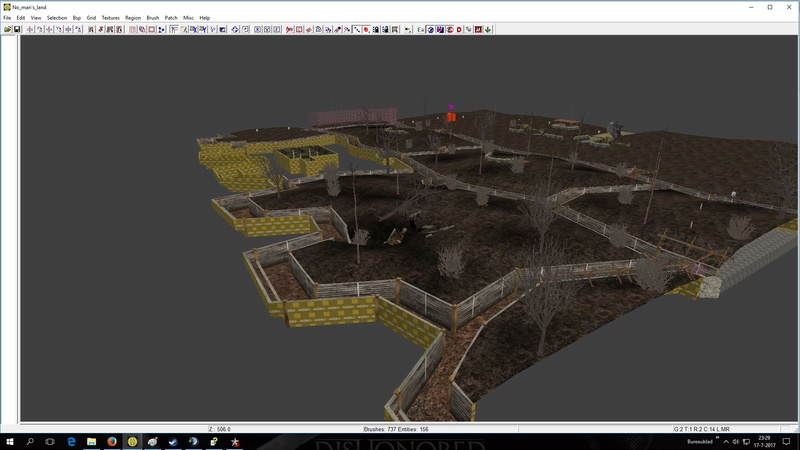
Task: Click the 'Z:: 506.0' status bar readout
Action: [219, 429]
